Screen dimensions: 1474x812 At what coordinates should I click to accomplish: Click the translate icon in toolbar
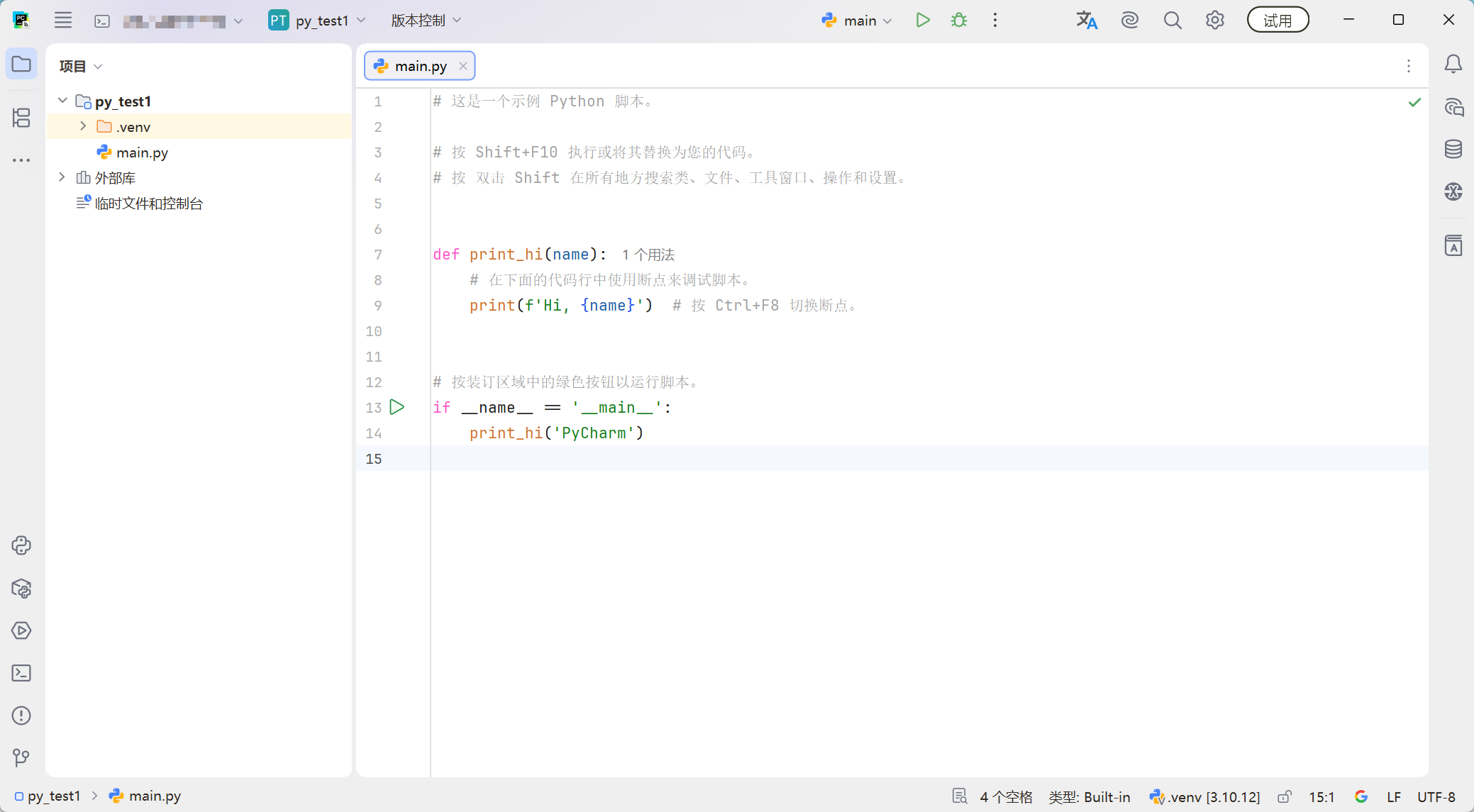pyautogui.click(x=1087, y=21)
